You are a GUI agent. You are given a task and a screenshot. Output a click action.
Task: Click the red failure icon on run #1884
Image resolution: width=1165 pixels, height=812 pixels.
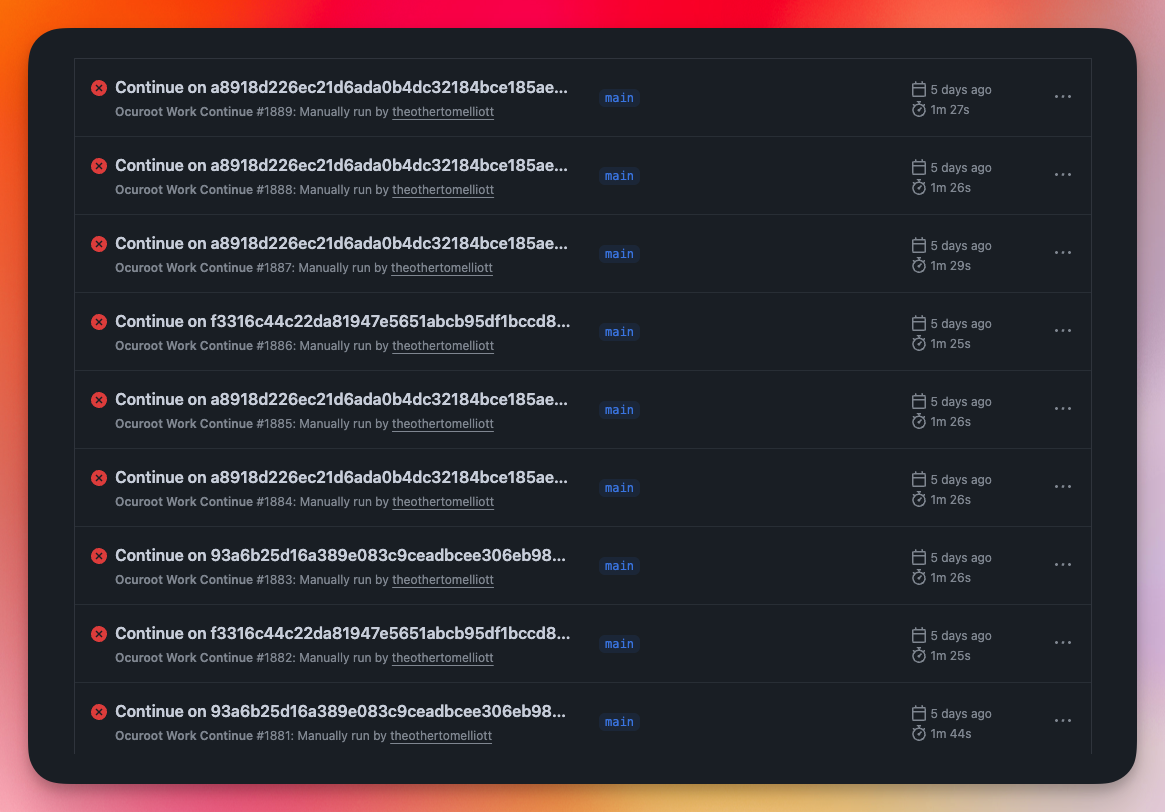98,477
